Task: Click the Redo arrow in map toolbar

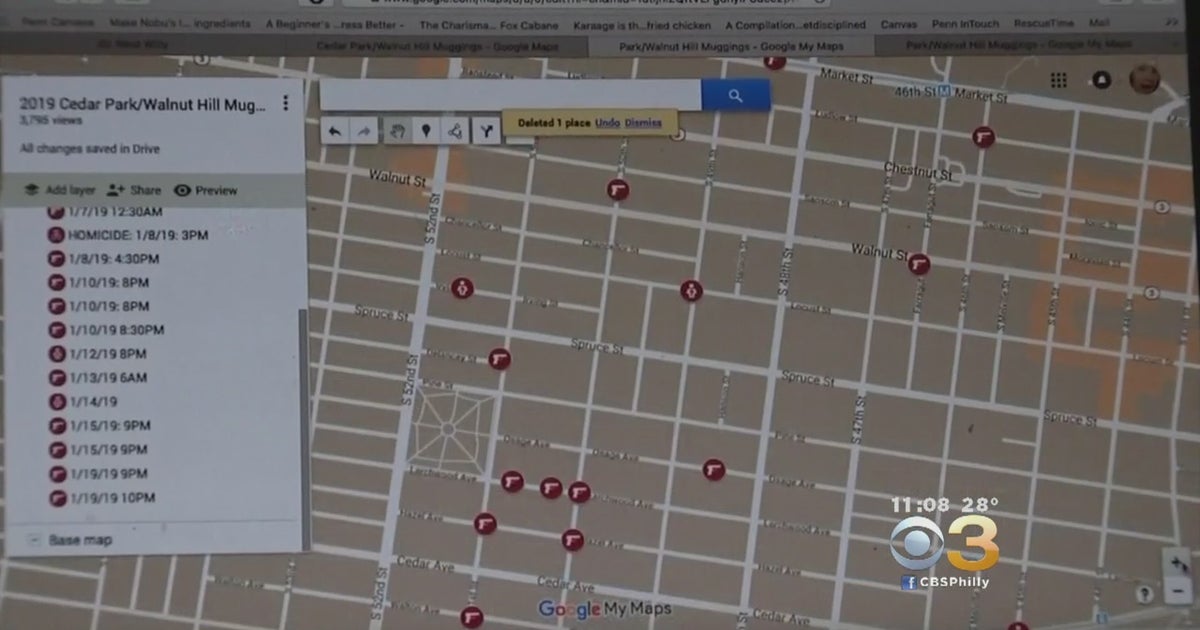Action: pyautogui.click(x=364, y=130)
